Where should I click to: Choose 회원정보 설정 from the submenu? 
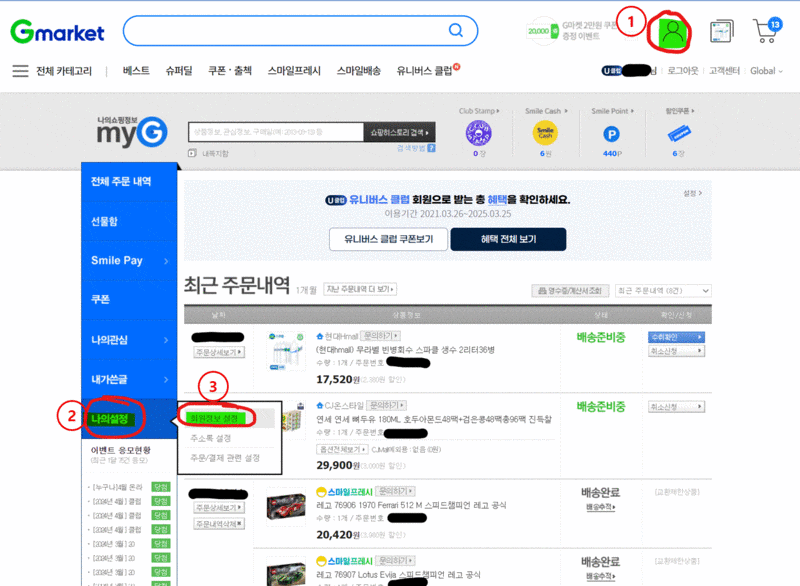coord(214,418)
